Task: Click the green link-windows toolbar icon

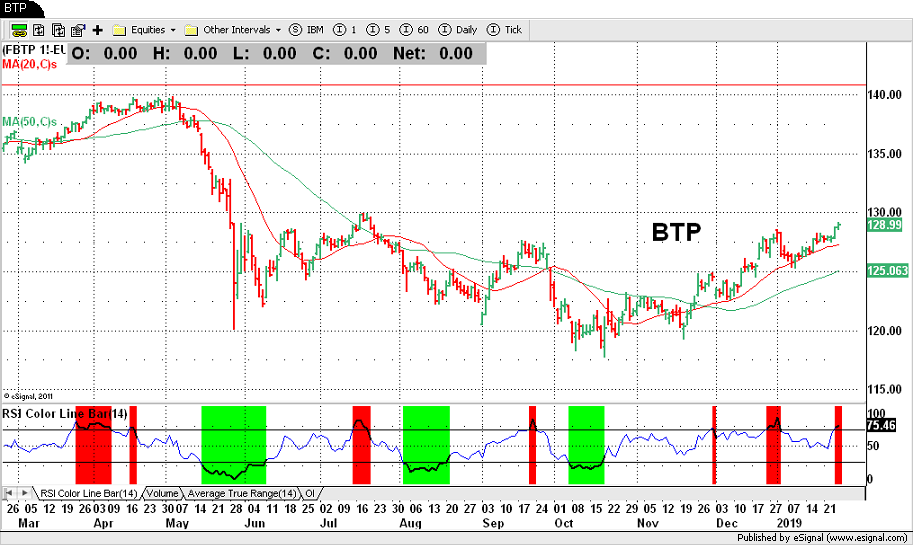Action: pyautogui.click(x=19, y=30)
